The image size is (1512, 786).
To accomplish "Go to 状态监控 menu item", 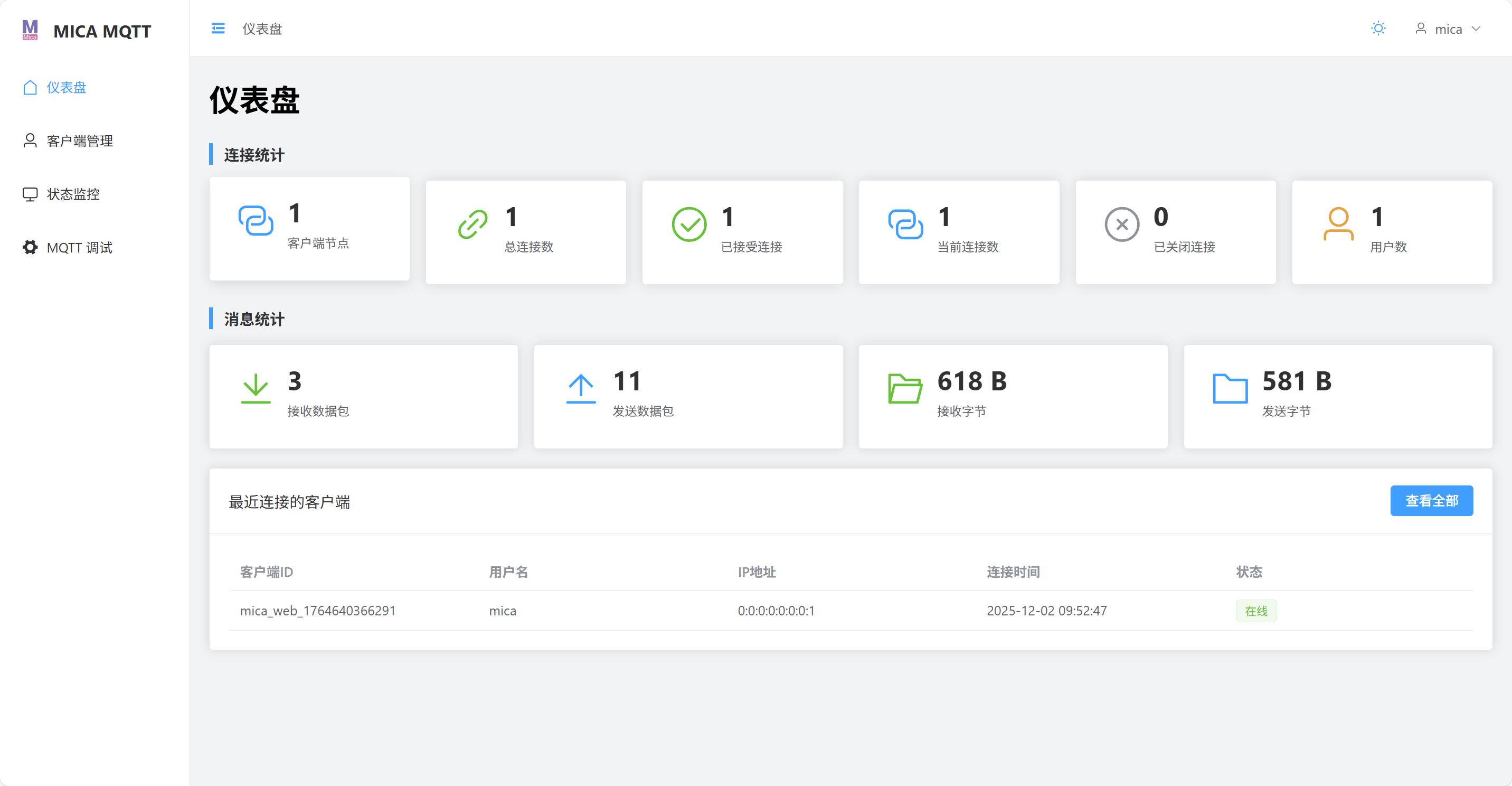I will (73, 194).
